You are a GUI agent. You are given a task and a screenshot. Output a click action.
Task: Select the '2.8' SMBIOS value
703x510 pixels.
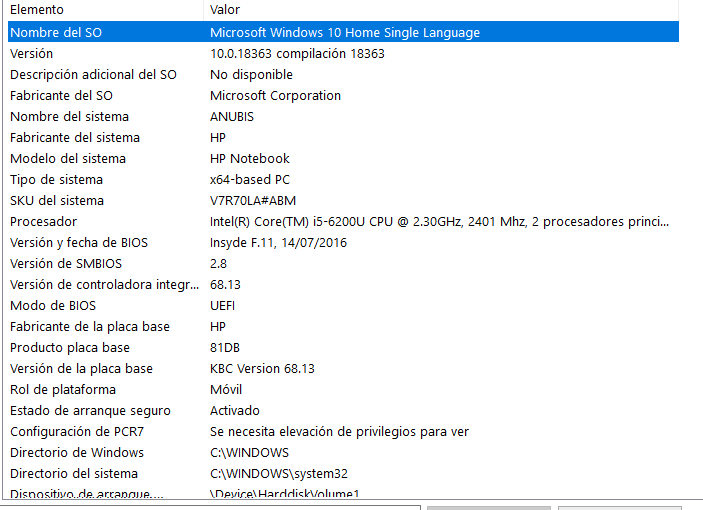click(x=218, y=264)
